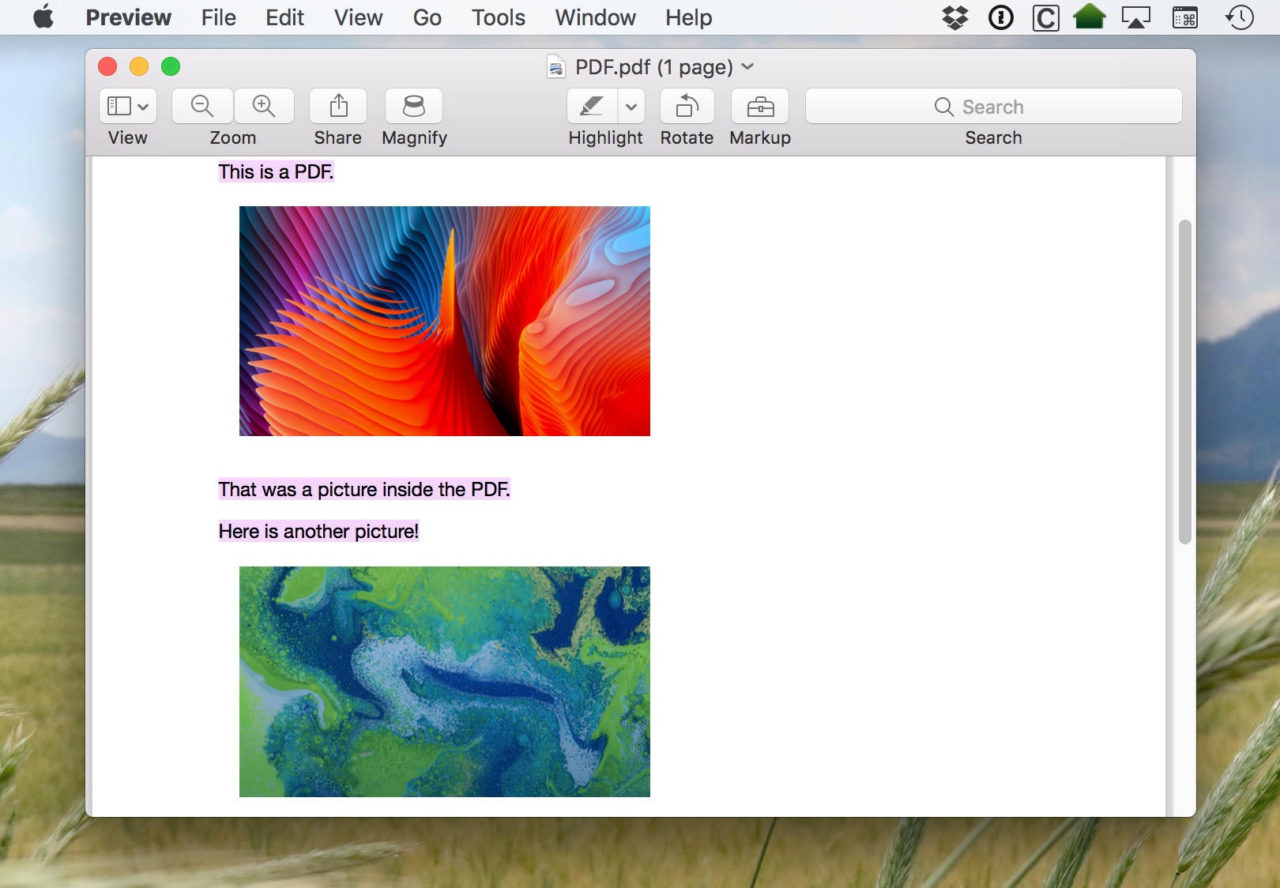
Task: Open the AirPlay display menu
Action: 1136,17
